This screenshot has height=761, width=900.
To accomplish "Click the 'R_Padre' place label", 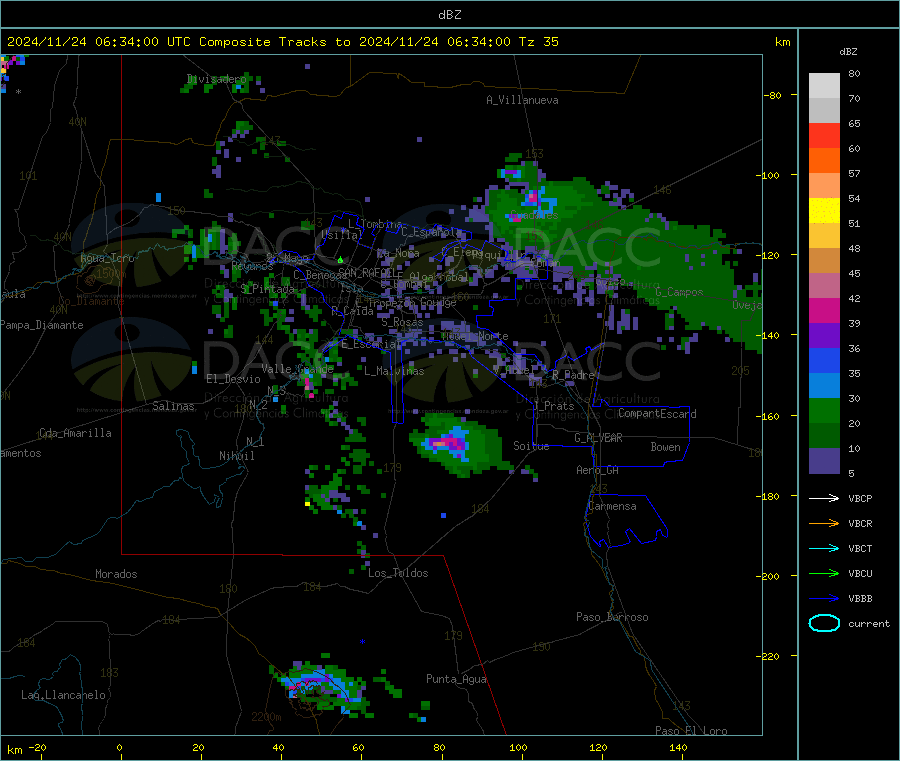I will click(x=573, y=375).
